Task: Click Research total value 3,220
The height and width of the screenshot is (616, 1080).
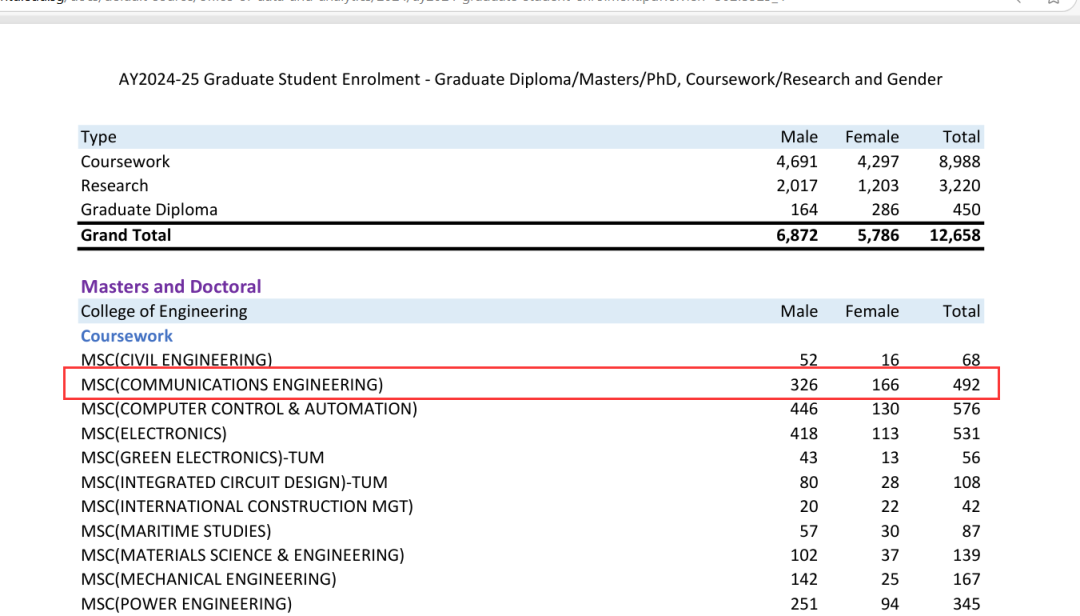Action: [x=959, y=186]
